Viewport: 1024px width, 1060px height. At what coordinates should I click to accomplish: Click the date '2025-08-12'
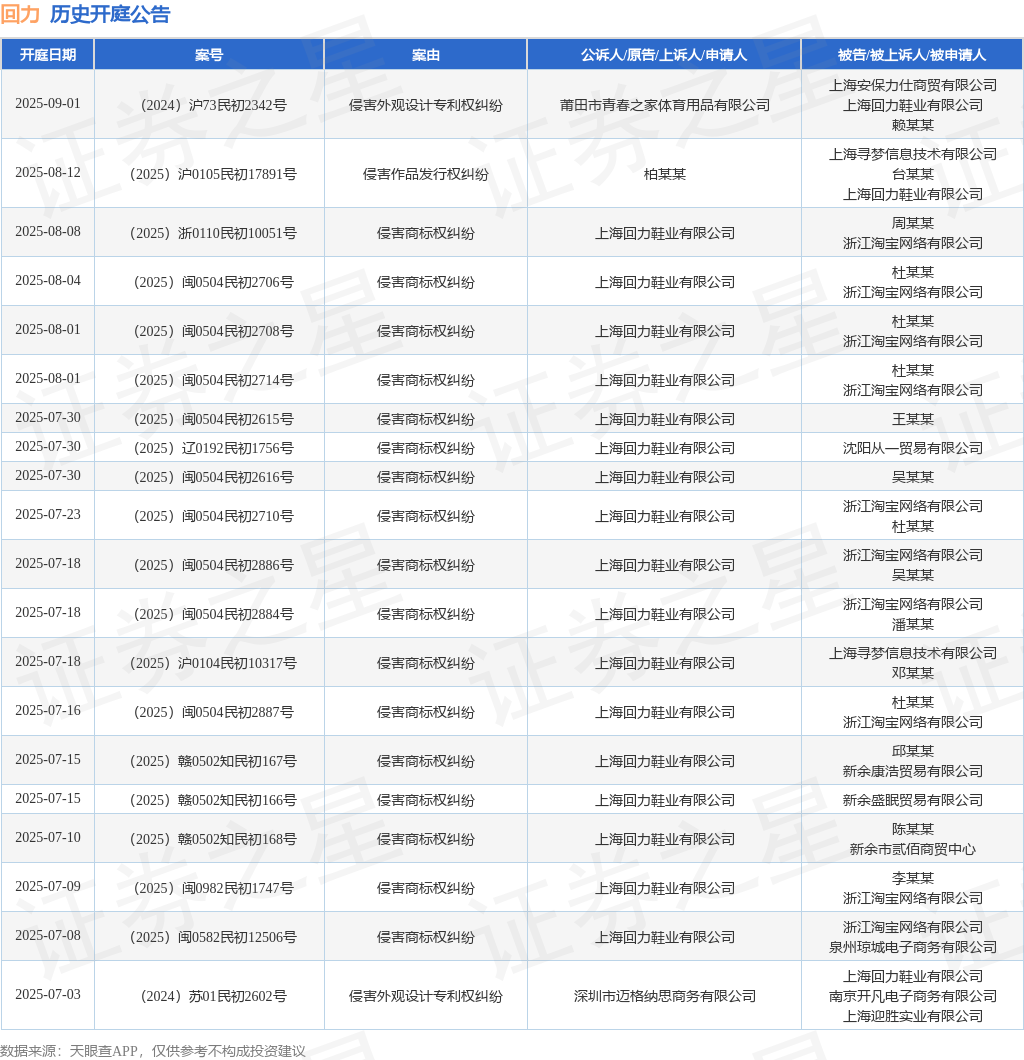tap(48, 172)
